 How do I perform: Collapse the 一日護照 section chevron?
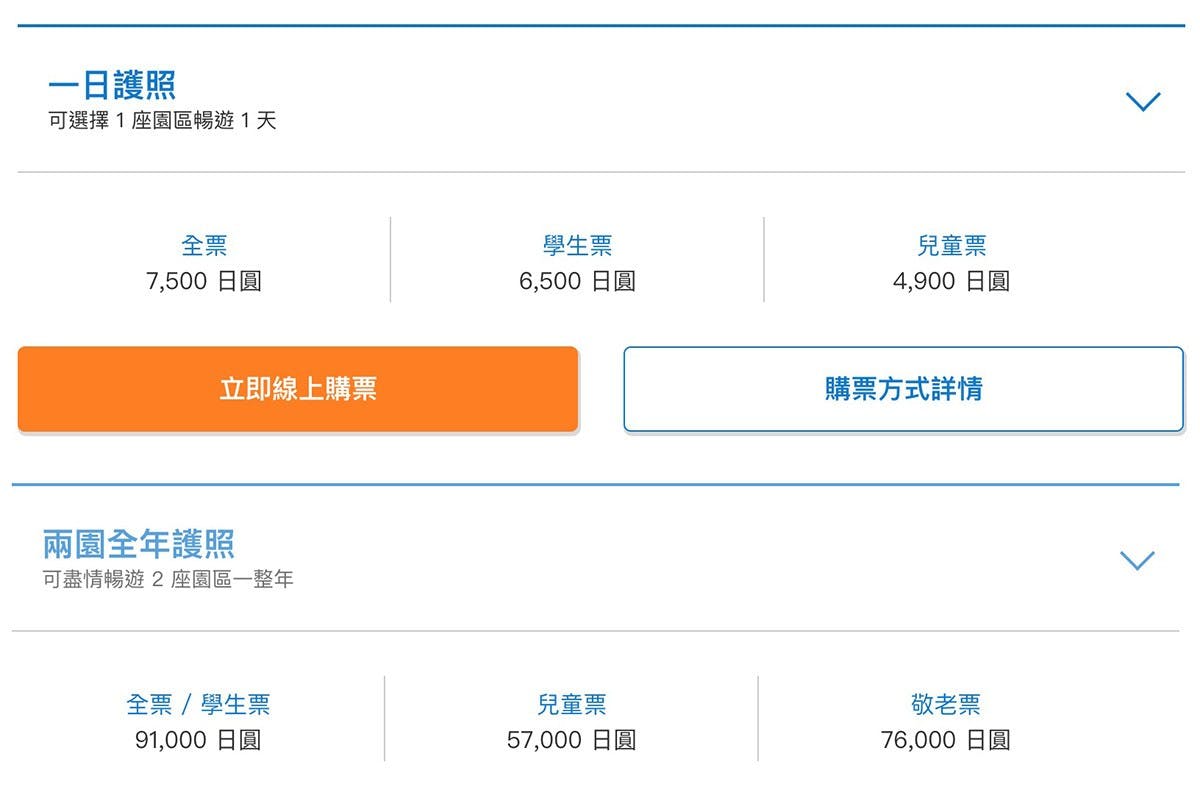(1143, 101)
